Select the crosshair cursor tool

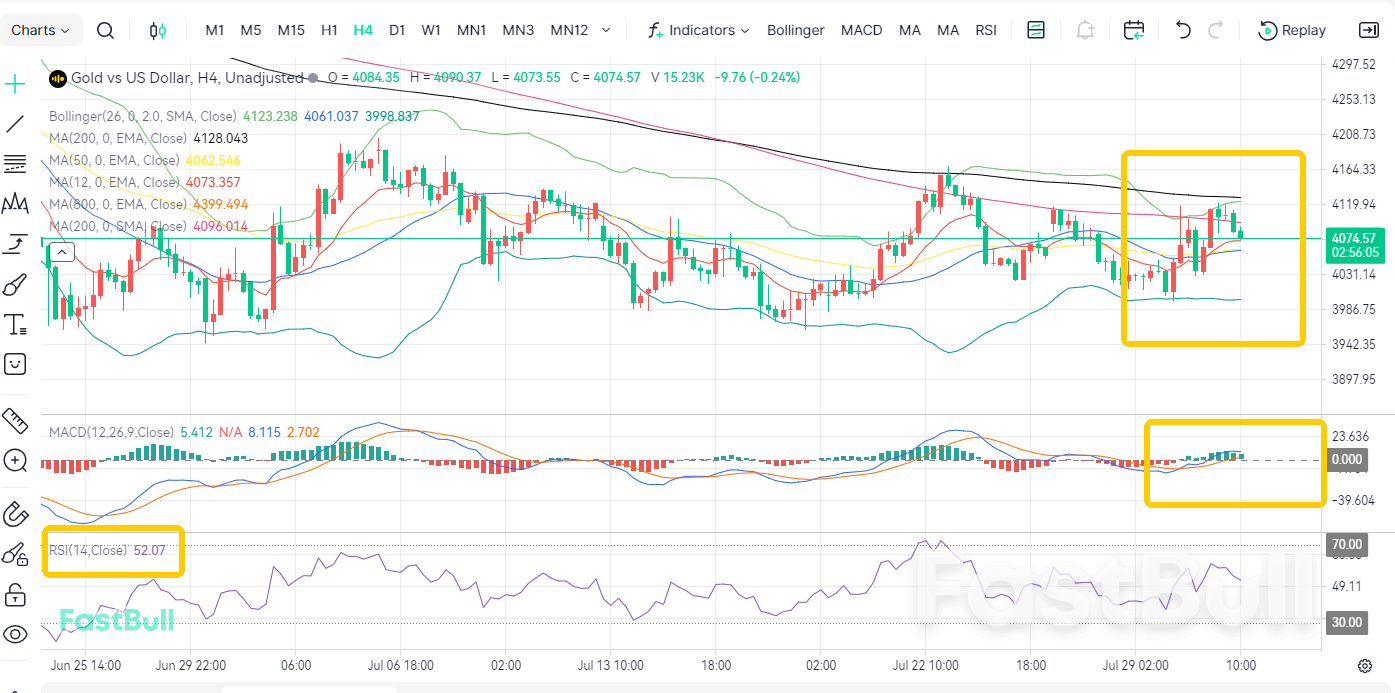tap(15, 83)
